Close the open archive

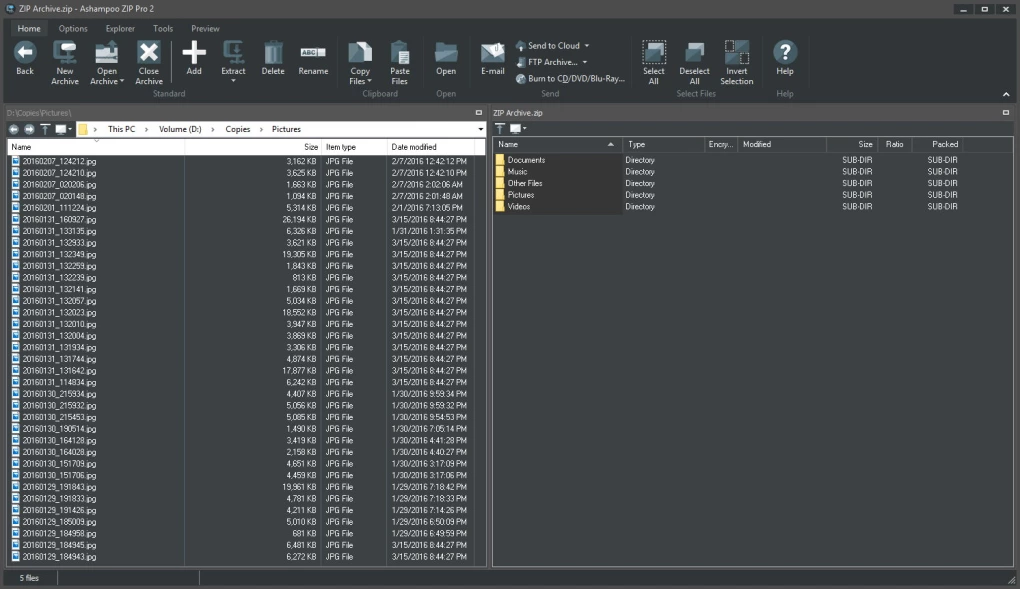tap(149, 62)
